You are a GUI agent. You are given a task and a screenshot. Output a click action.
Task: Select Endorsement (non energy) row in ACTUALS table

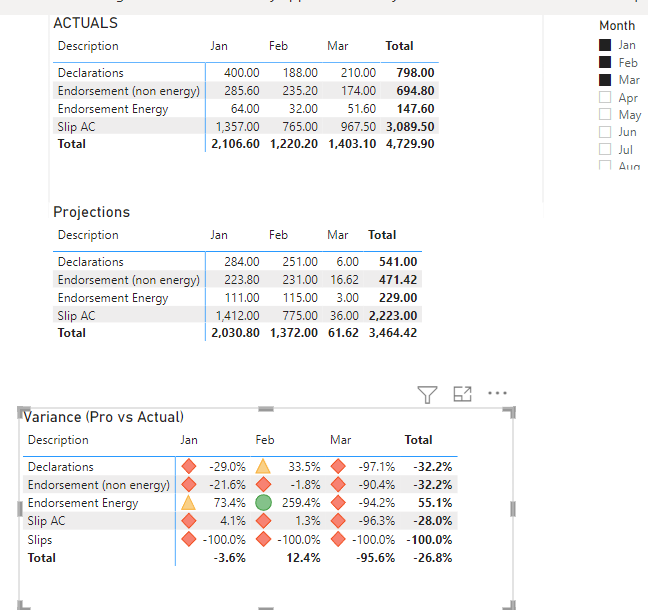point(246,91)
